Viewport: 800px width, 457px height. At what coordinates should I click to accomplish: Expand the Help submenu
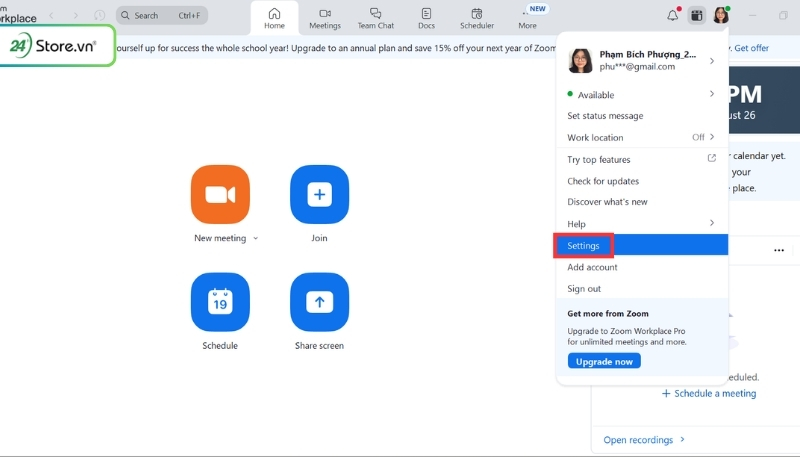coord(712,223)
